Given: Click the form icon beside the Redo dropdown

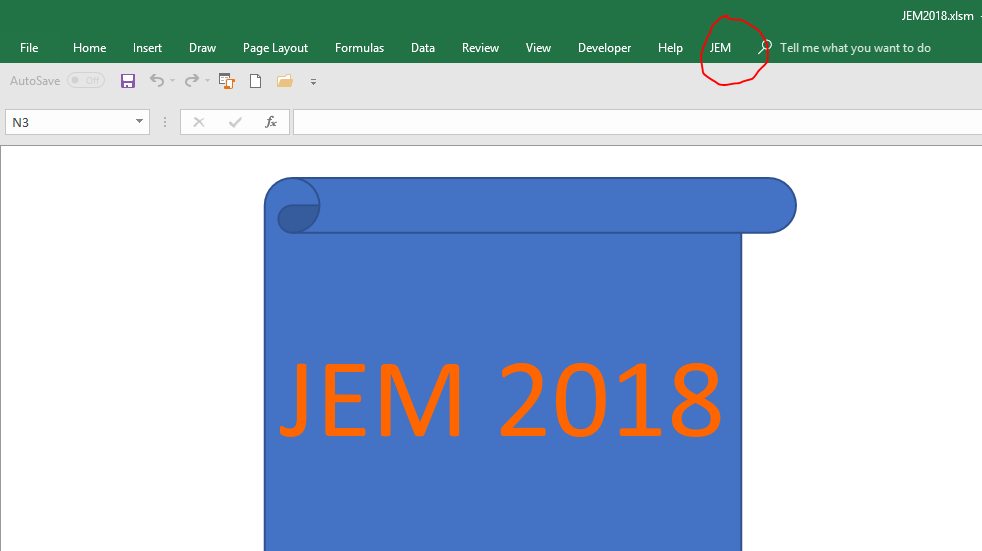Looking at the screenshot, I should [226, 81].
